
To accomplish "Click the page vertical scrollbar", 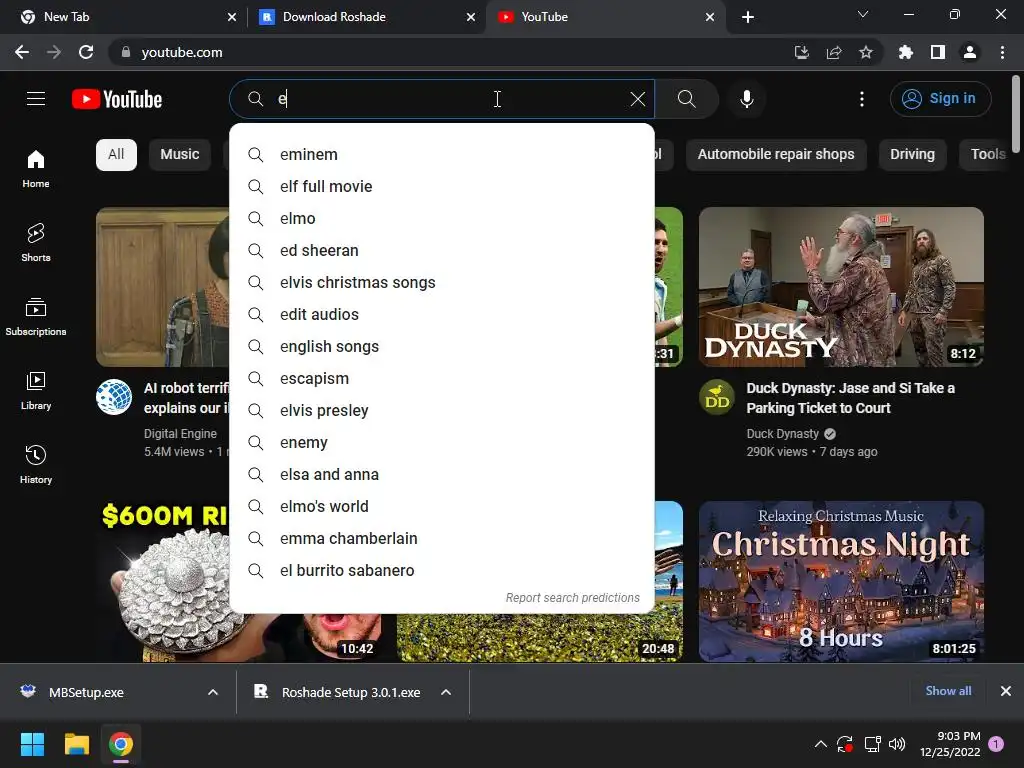I will click(x=1016, y=115).
